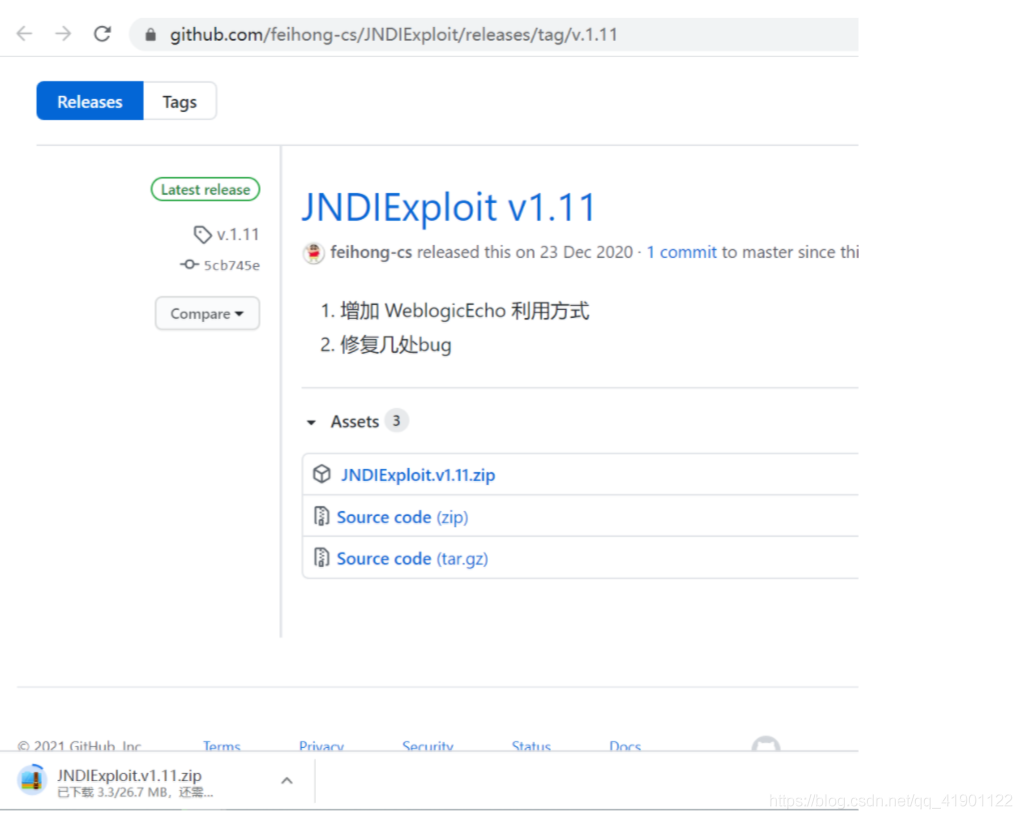This screenshot has height=819, width=1022.
Task: Click the zip file icon in download bar
Action: click(32, 780)
